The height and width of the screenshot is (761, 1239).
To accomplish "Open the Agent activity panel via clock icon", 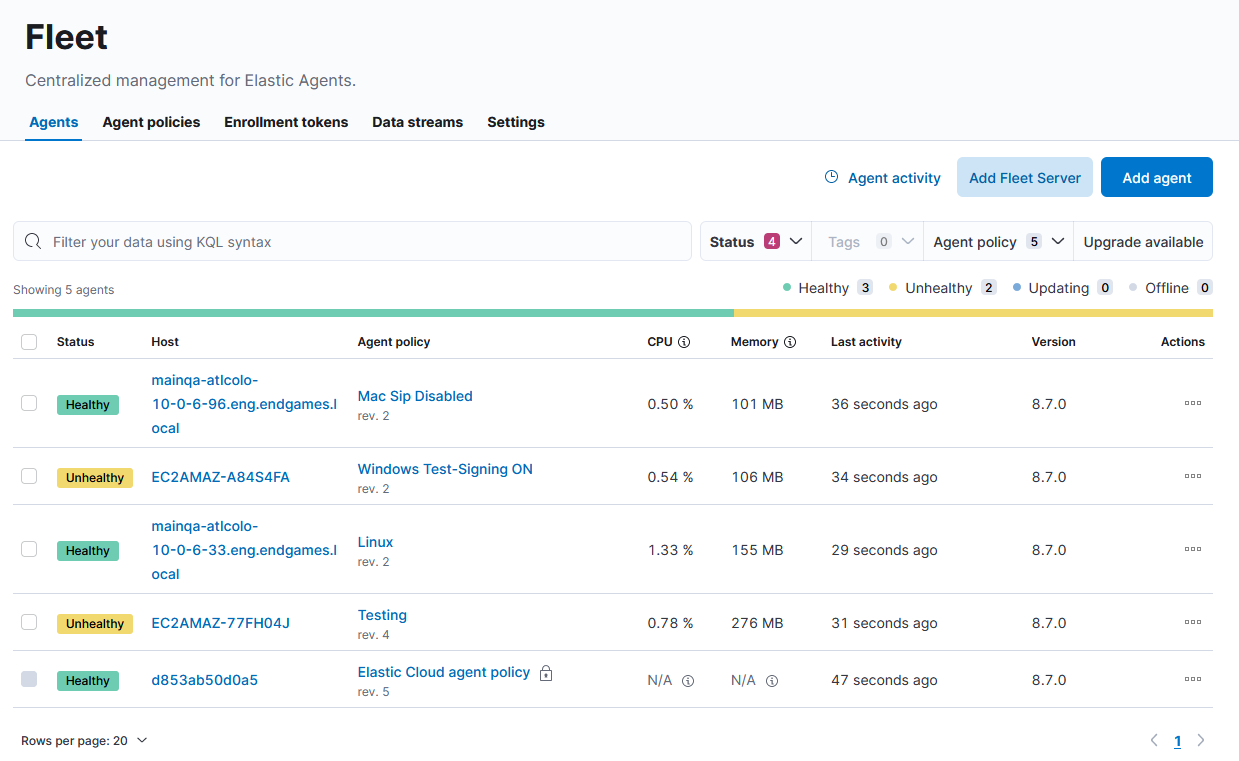I will 831,177.
